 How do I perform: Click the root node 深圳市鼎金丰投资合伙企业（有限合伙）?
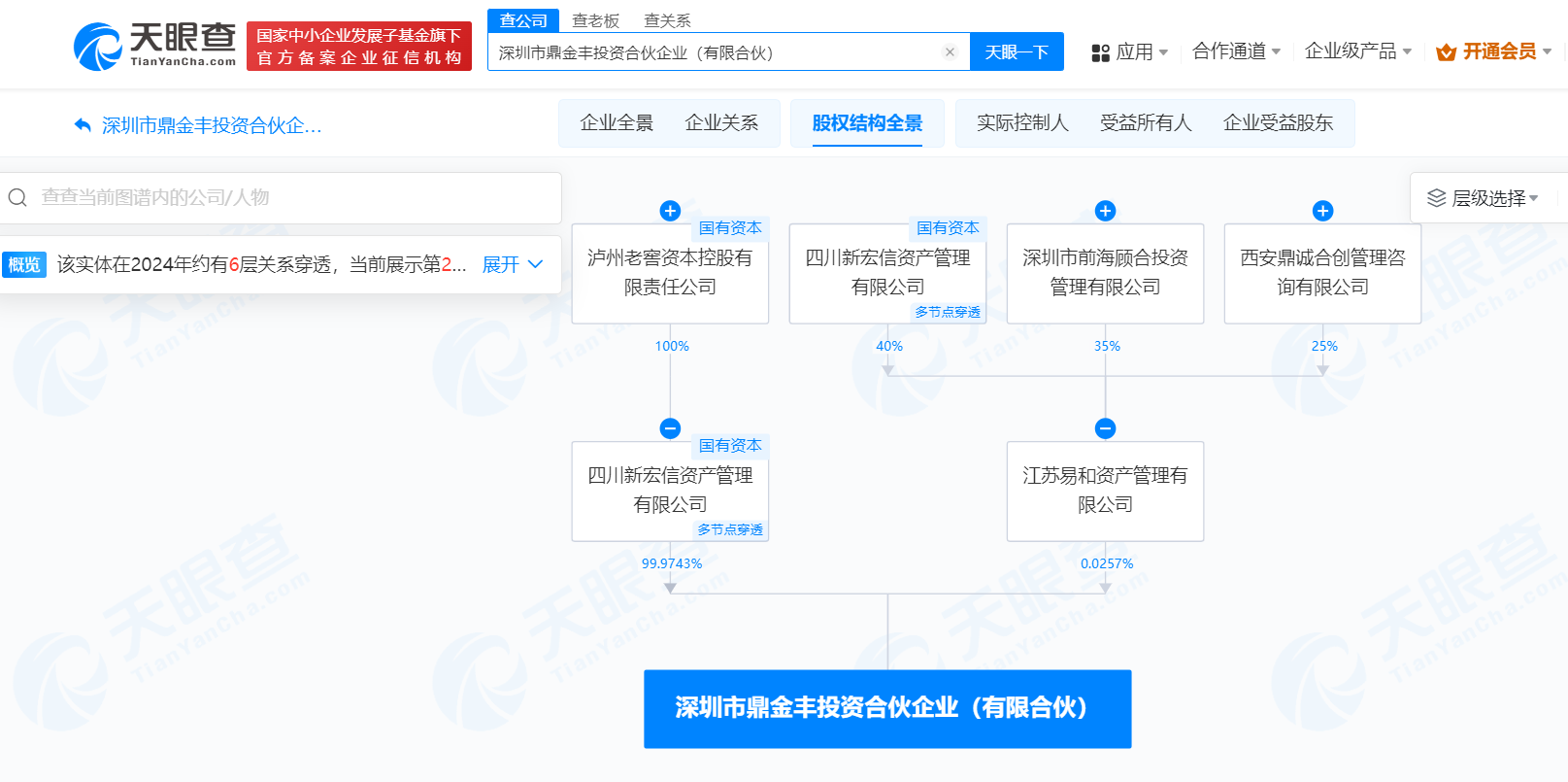pyautogui.click(x=887, y=708)
